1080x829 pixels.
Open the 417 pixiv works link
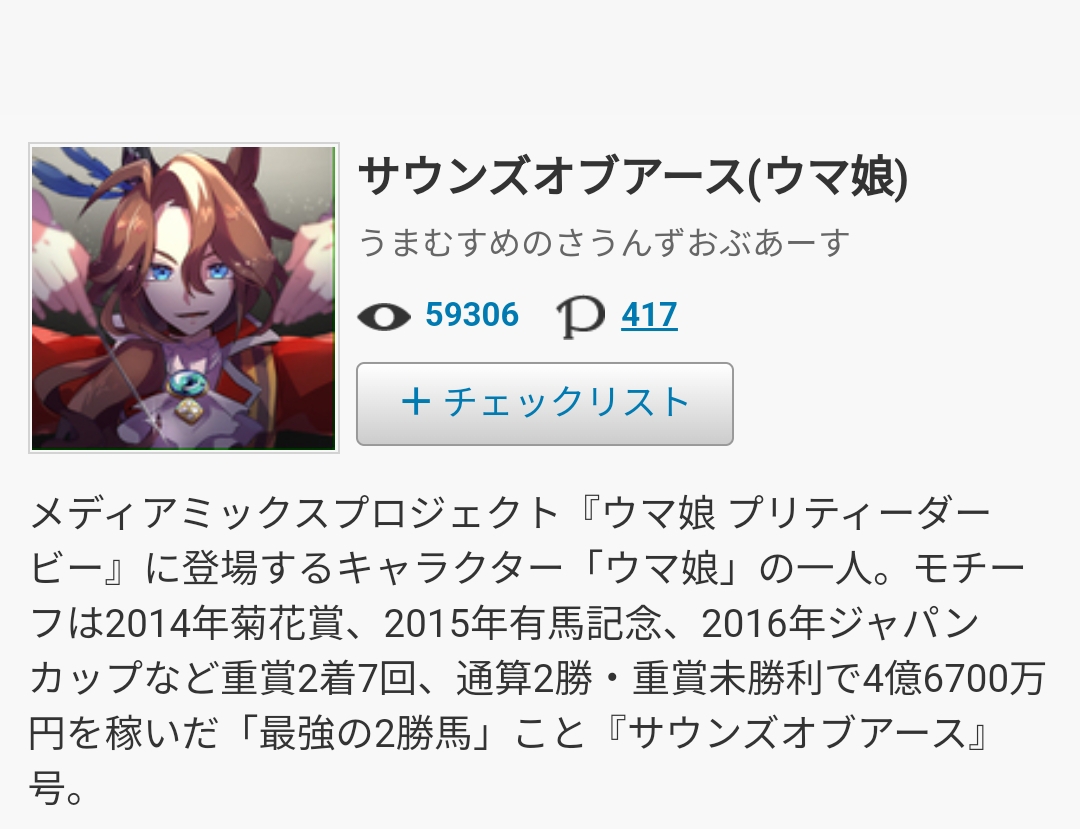coord(649,315)
